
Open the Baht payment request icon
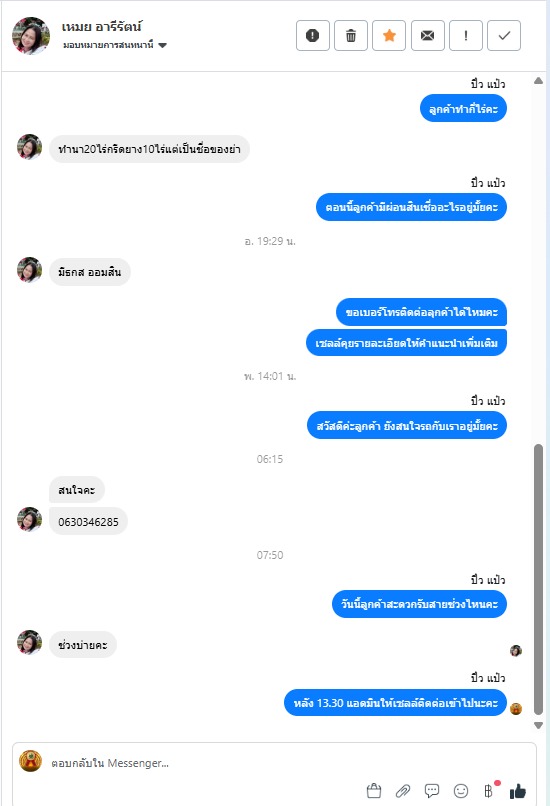[x=489, y=790]
